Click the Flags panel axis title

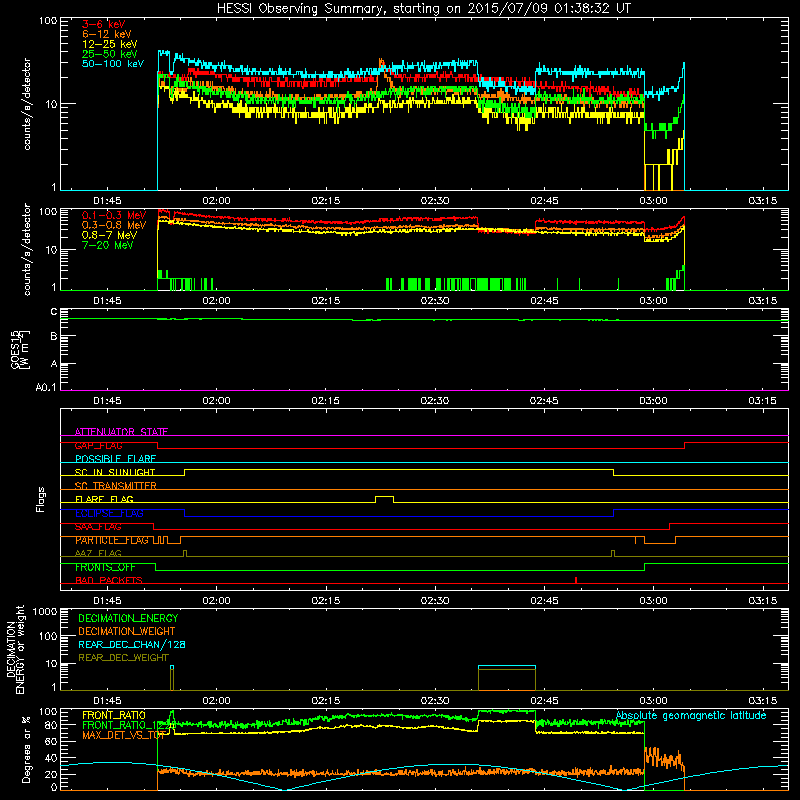41,499
